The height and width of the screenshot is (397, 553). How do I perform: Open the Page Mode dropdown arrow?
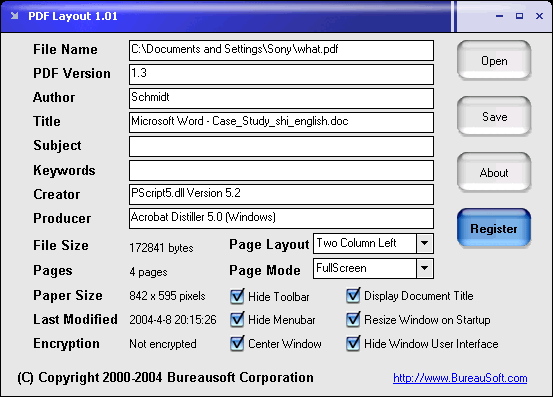pyautogui.click(x=425, y=268)
